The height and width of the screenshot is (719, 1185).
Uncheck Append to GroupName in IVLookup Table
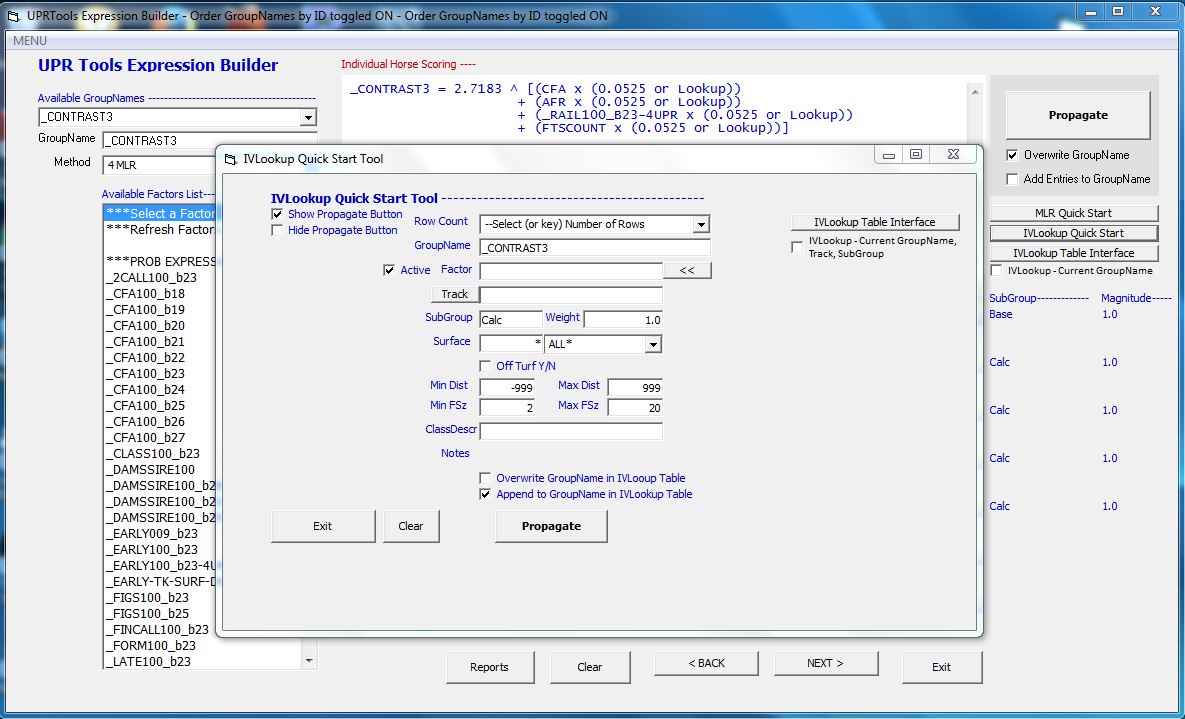(485, 494)
